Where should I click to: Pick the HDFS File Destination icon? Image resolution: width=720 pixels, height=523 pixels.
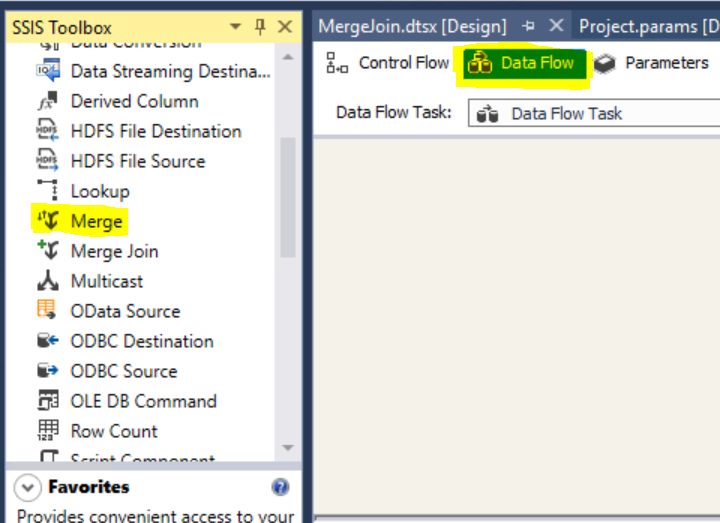[x=47, y=131]
